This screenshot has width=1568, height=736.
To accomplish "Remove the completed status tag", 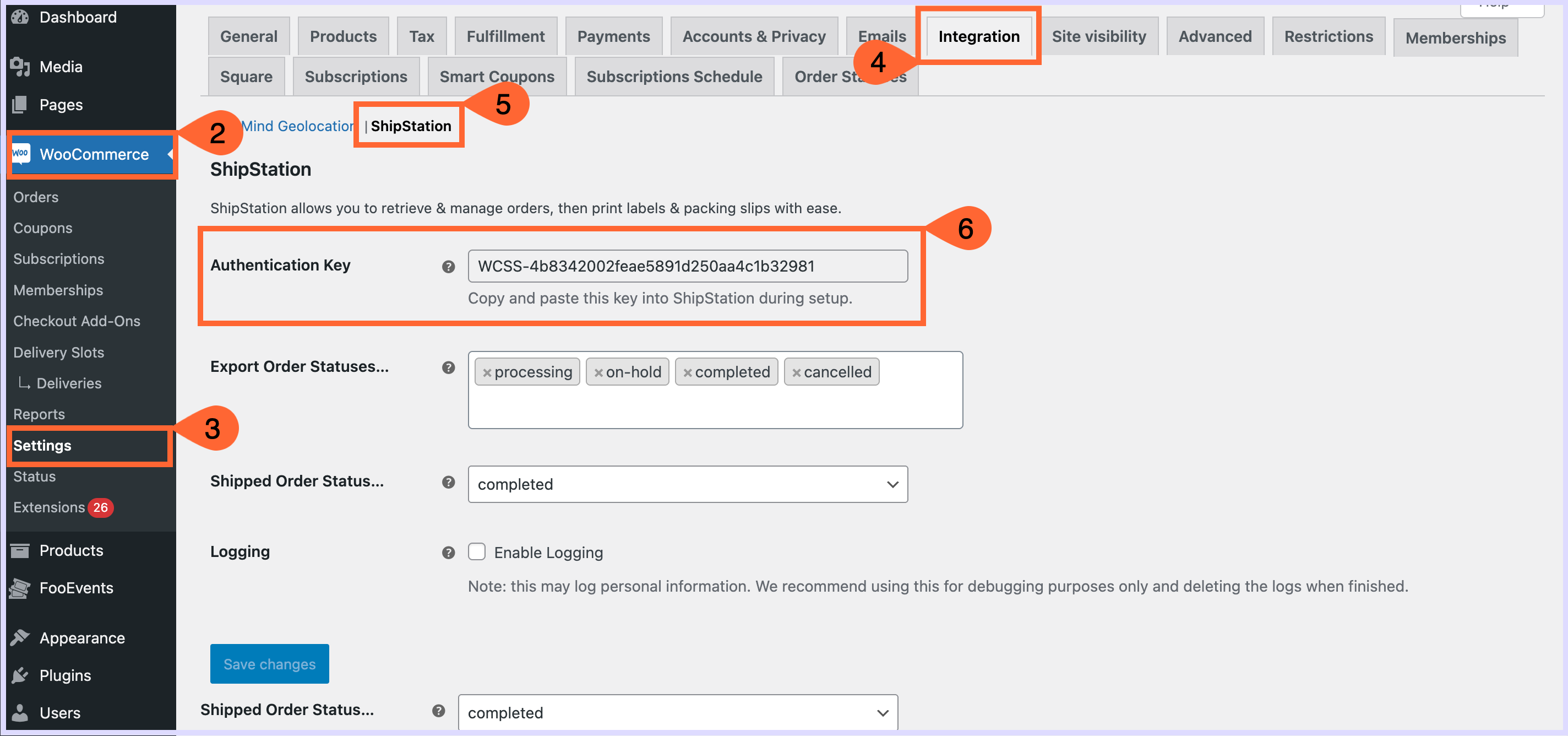I will tap(688, 372).
